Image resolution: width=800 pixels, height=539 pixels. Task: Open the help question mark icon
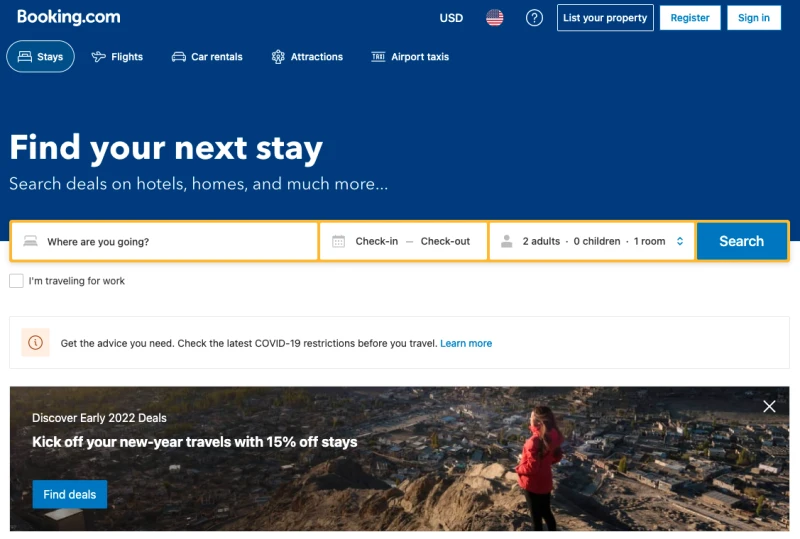[534, 18]
